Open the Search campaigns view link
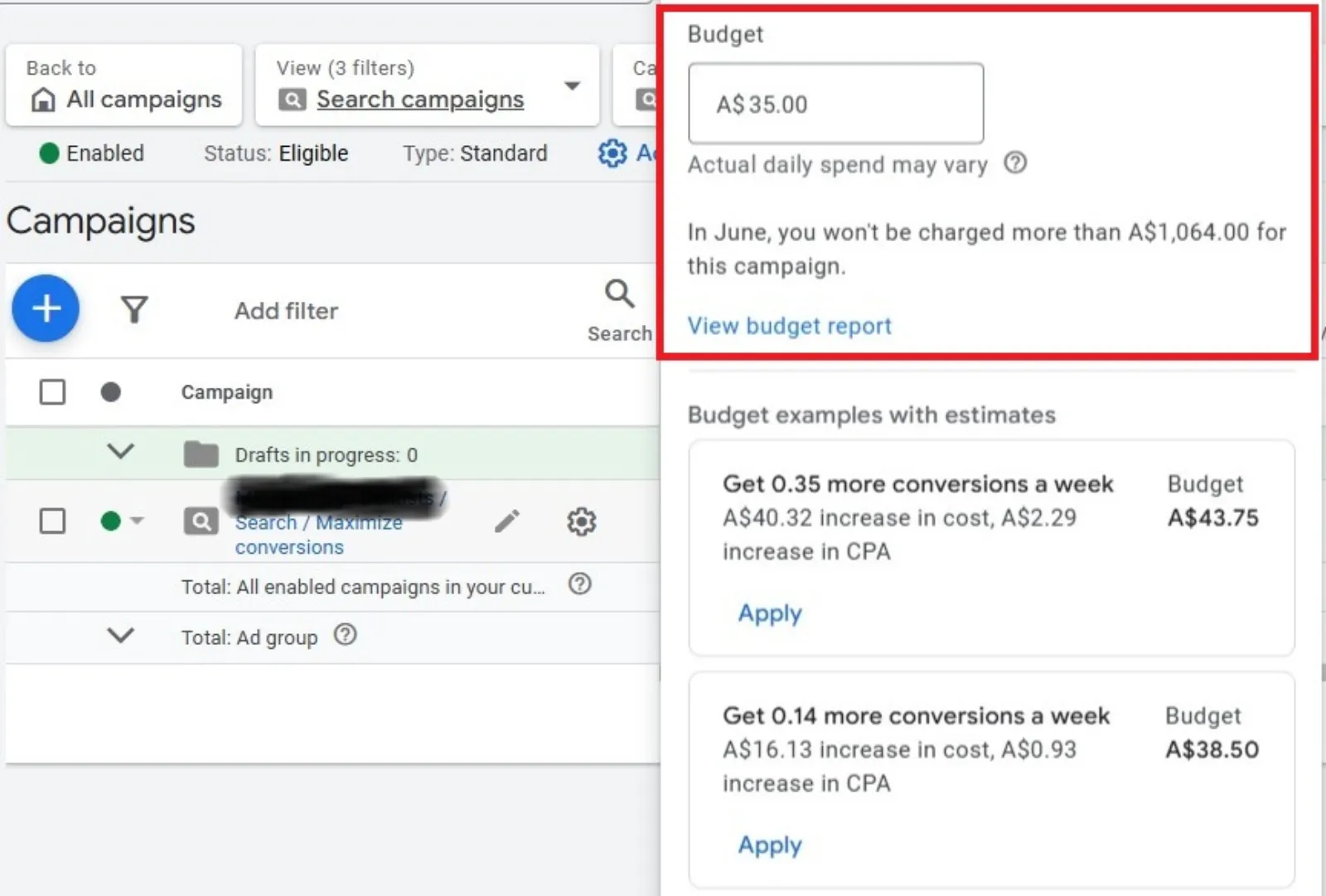This screenshot has width=1326, height=896. pyautogui.click(x=420, y=99)
